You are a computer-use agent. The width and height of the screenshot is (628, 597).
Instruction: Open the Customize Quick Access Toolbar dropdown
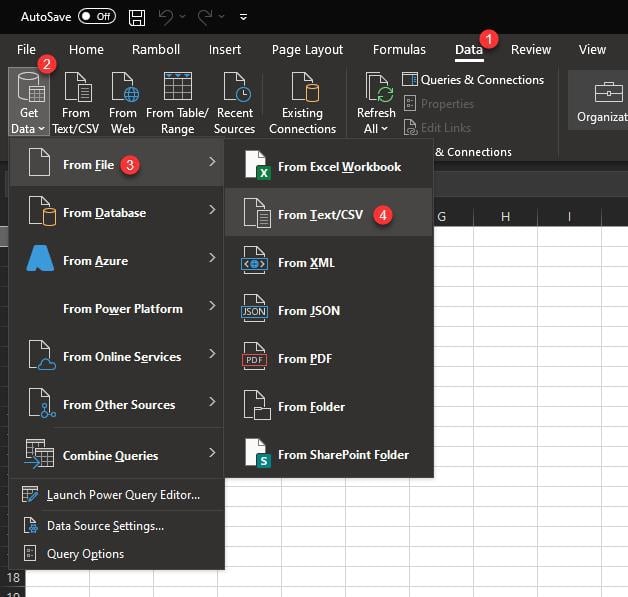244,17
